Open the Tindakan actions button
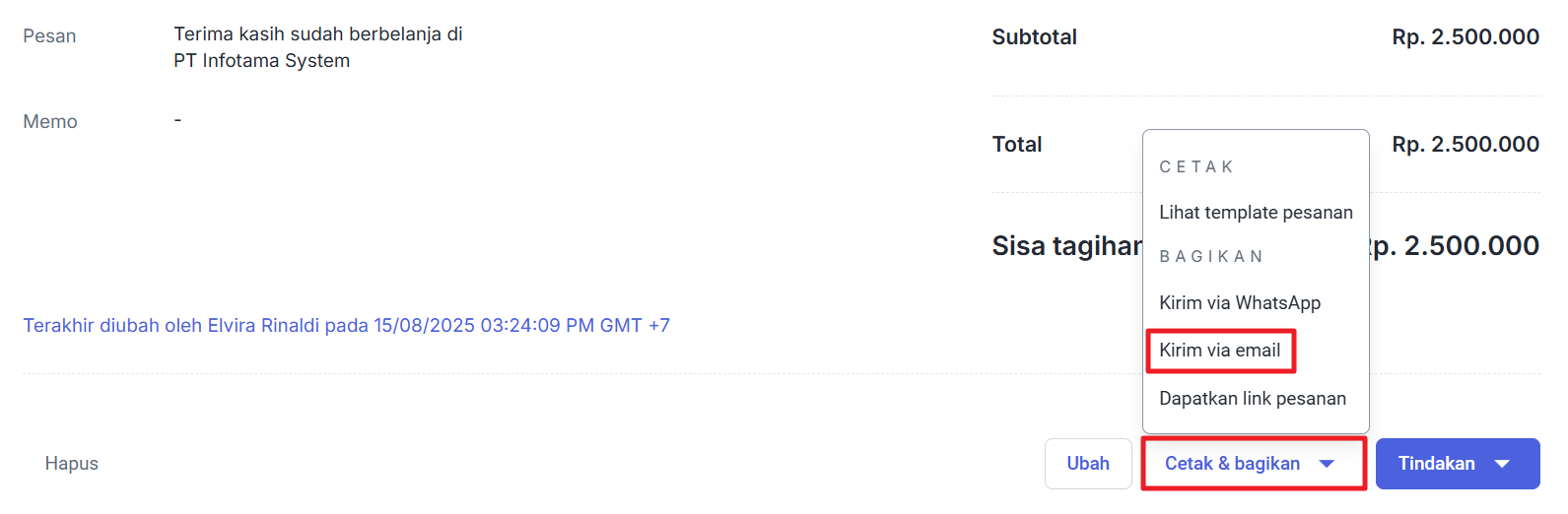Image resolution: width=1568 pixels, height=514 pixels. pos(1436,464)
